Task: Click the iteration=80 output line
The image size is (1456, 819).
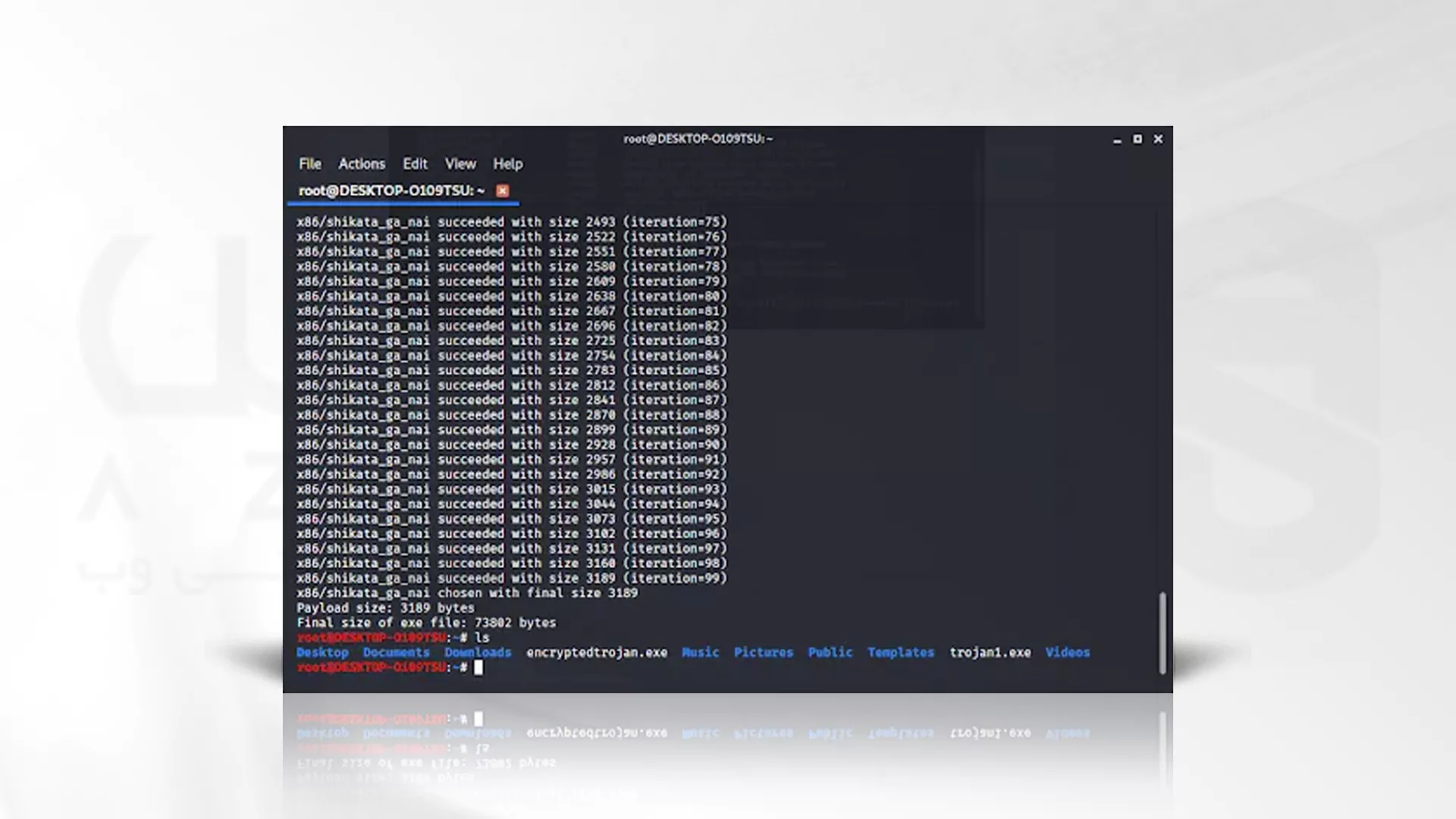Action: pos(512,297)
